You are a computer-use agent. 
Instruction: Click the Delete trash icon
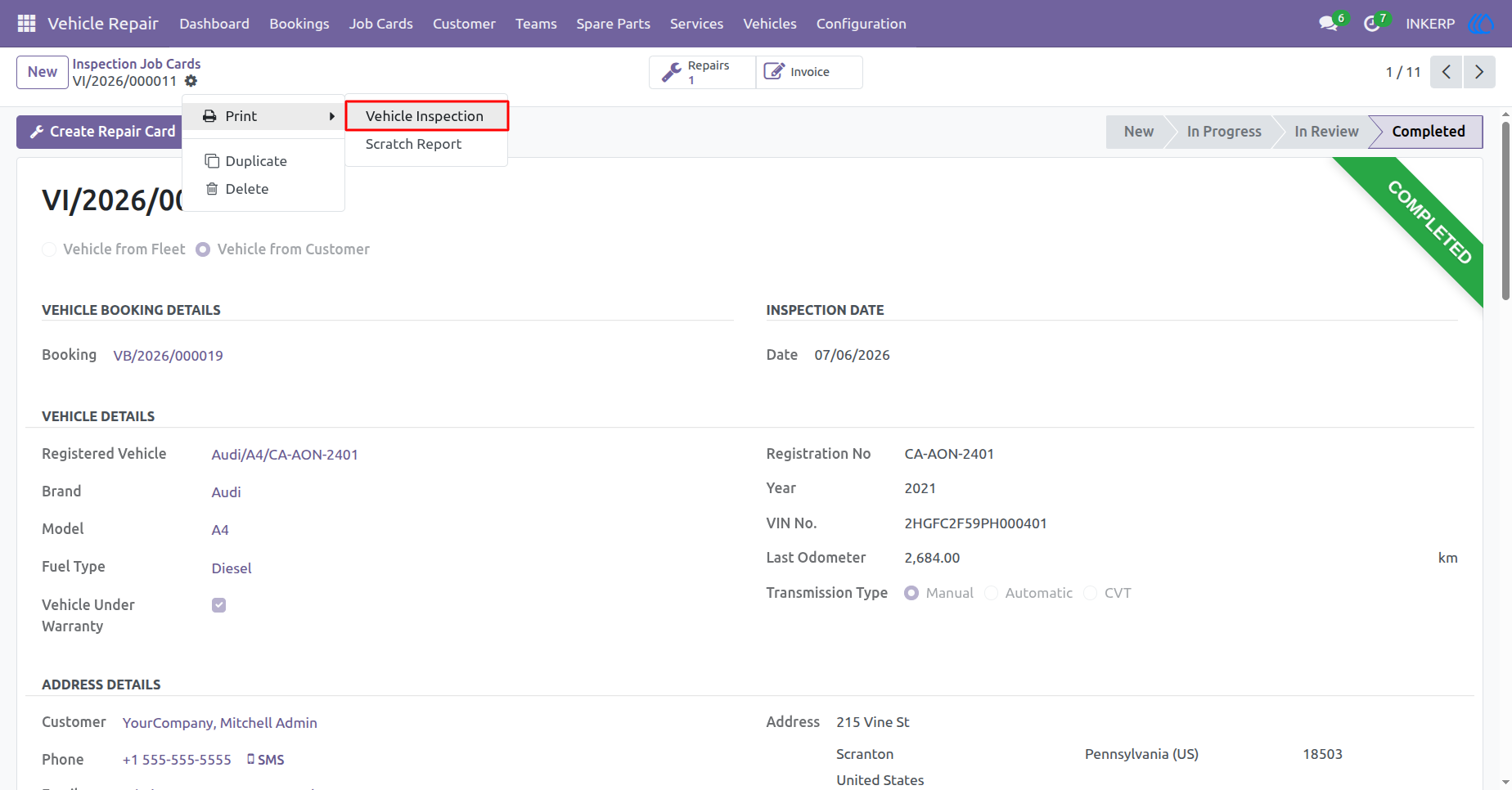click(x=212, y=189)
